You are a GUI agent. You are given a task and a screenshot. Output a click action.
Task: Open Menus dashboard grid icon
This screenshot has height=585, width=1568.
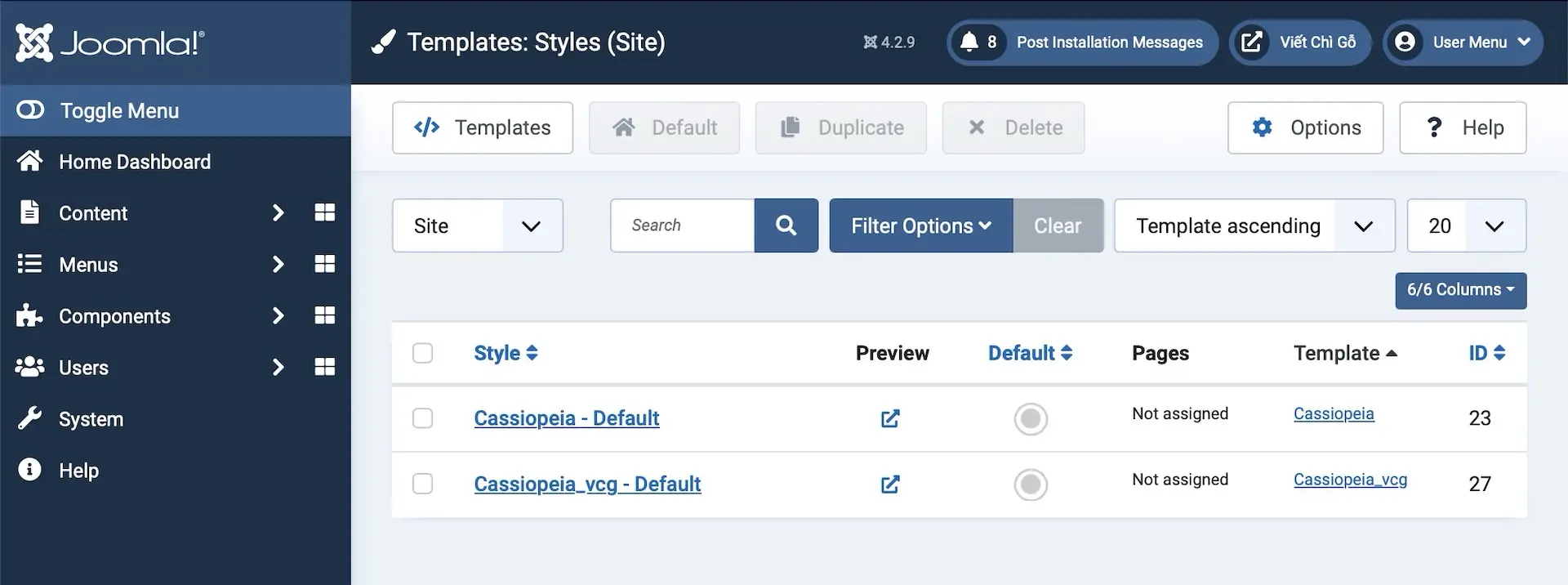tap(324, 264)
